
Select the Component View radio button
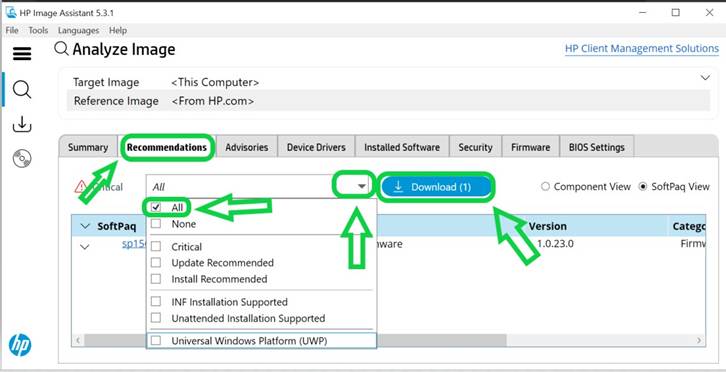coord(545,186)
